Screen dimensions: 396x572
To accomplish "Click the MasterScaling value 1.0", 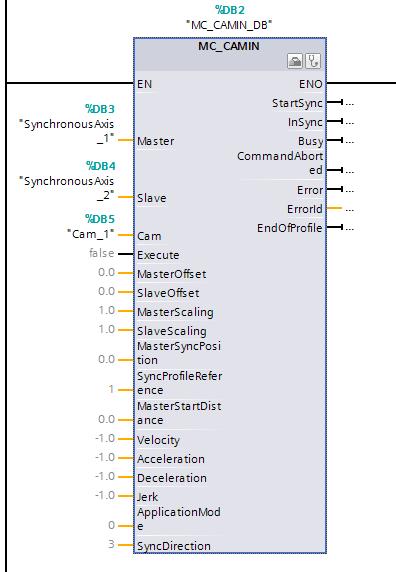I will (106, 310).
